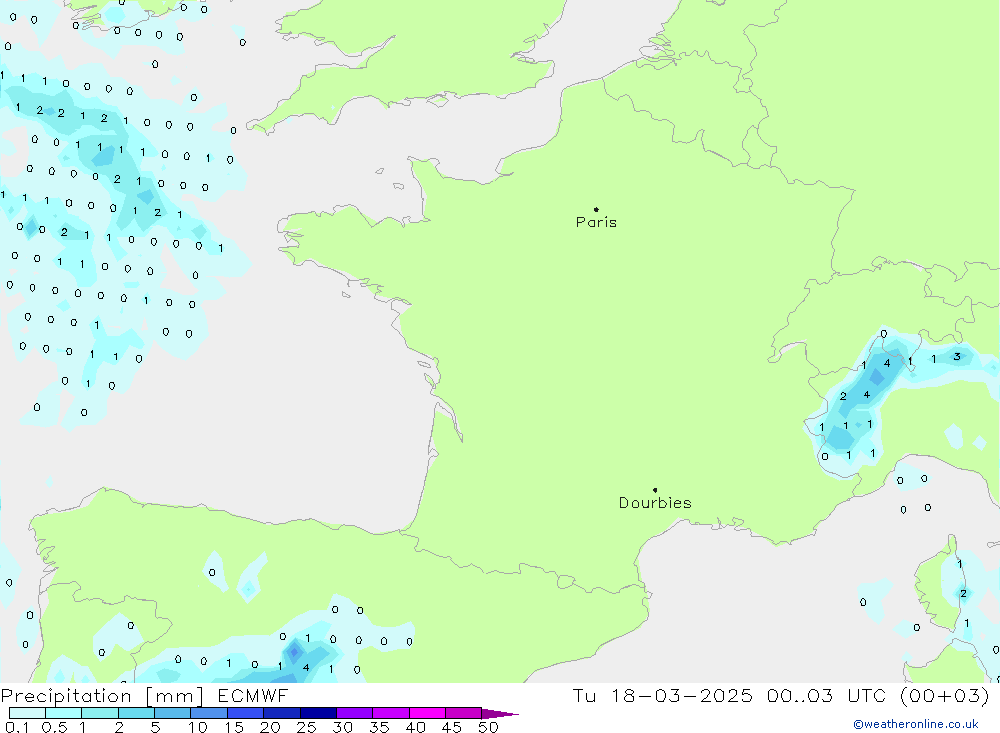This screenshot has height=733, width=1000.
Task: Pick the 0.5–1 mm legend swatch
Action: pyautogui.click(x=64, y=713)
